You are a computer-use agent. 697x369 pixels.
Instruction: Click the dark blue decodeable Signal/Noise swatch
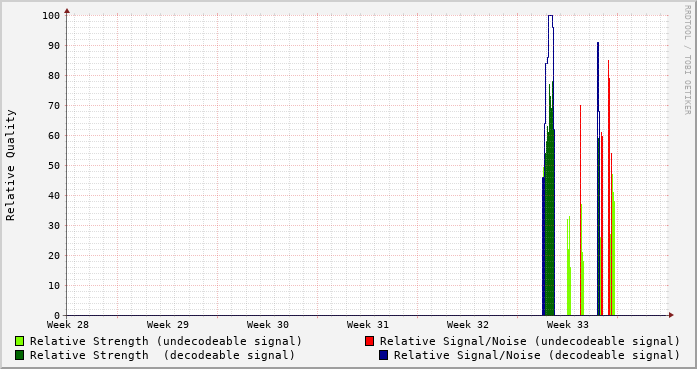(x=384, y=355)
